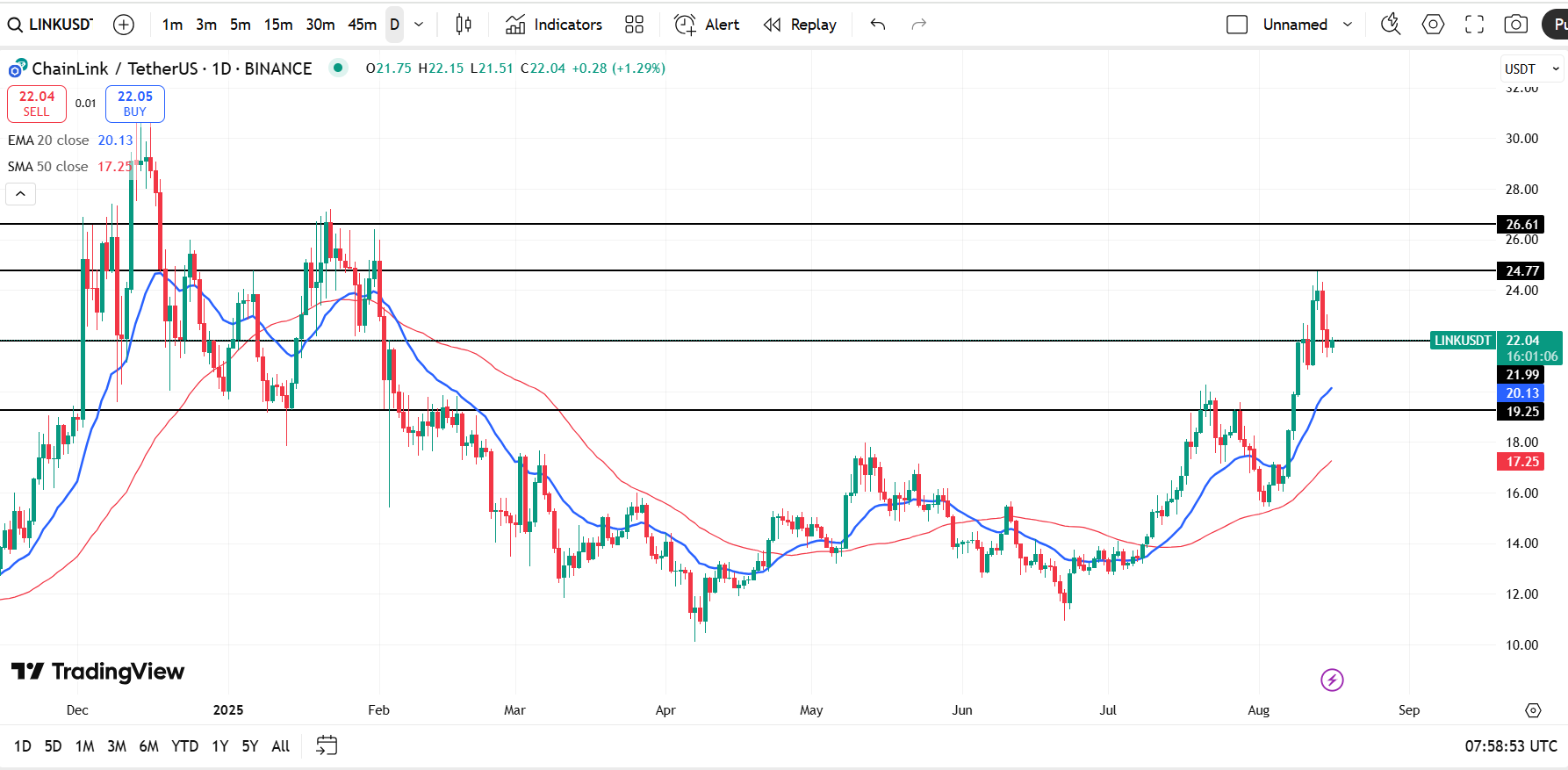
Task: Open the candlestick chart style picker
Action: (x=464, y=25)
